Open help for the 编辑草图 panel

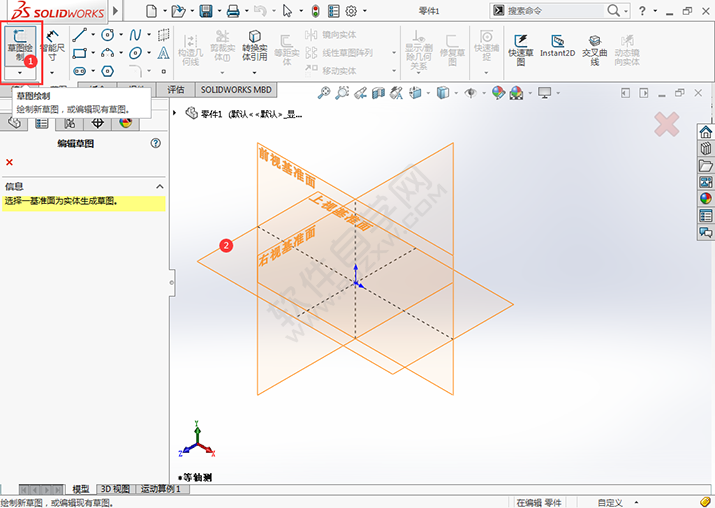click(155, 143)
